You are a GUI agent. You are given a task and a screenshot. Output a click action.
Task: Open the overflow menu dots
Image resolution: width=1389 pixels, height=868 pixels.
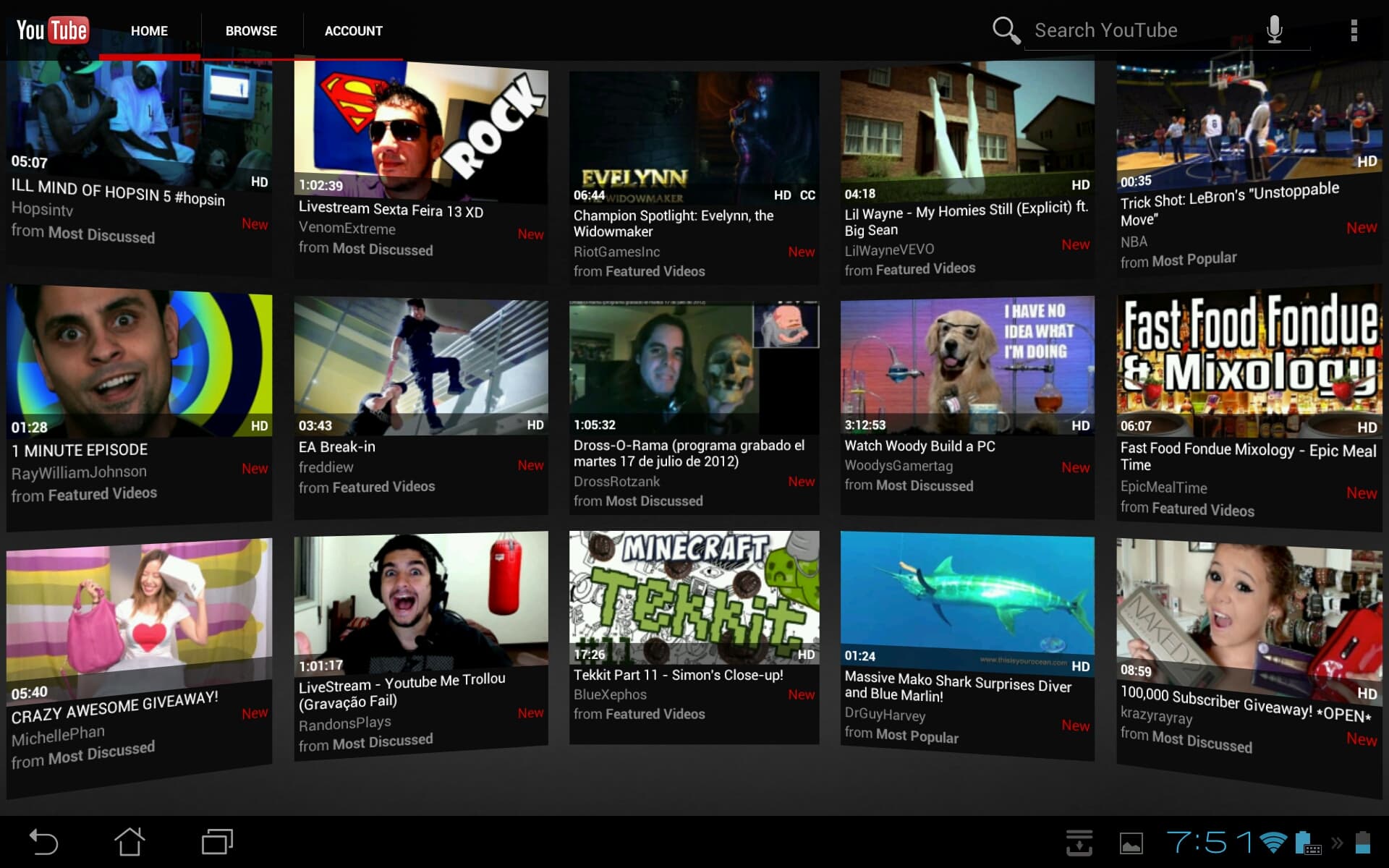[1354, 30]
